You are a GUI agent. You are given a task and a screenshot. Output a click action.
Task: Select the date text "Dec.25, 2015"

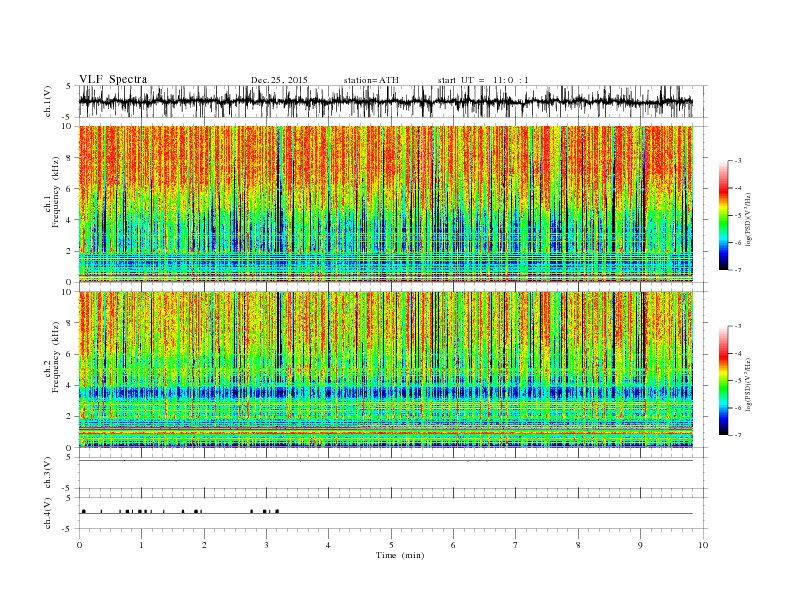[x=279, y=80]
